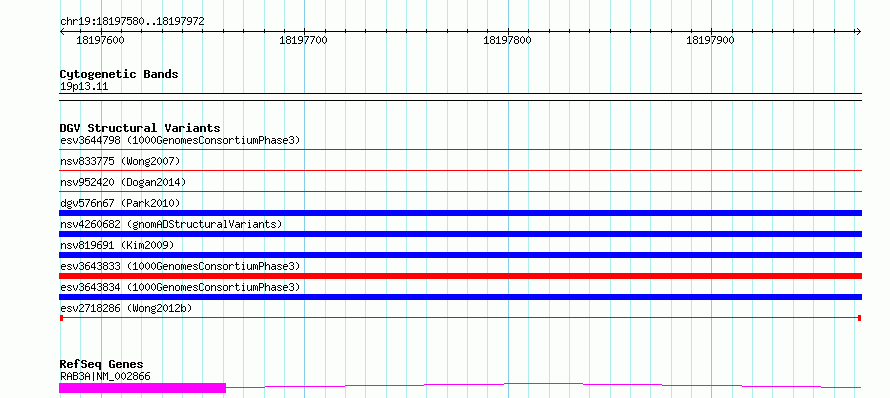Click the thin red line under esv3644798
The image size is (890, 398).
pos(460,150)
